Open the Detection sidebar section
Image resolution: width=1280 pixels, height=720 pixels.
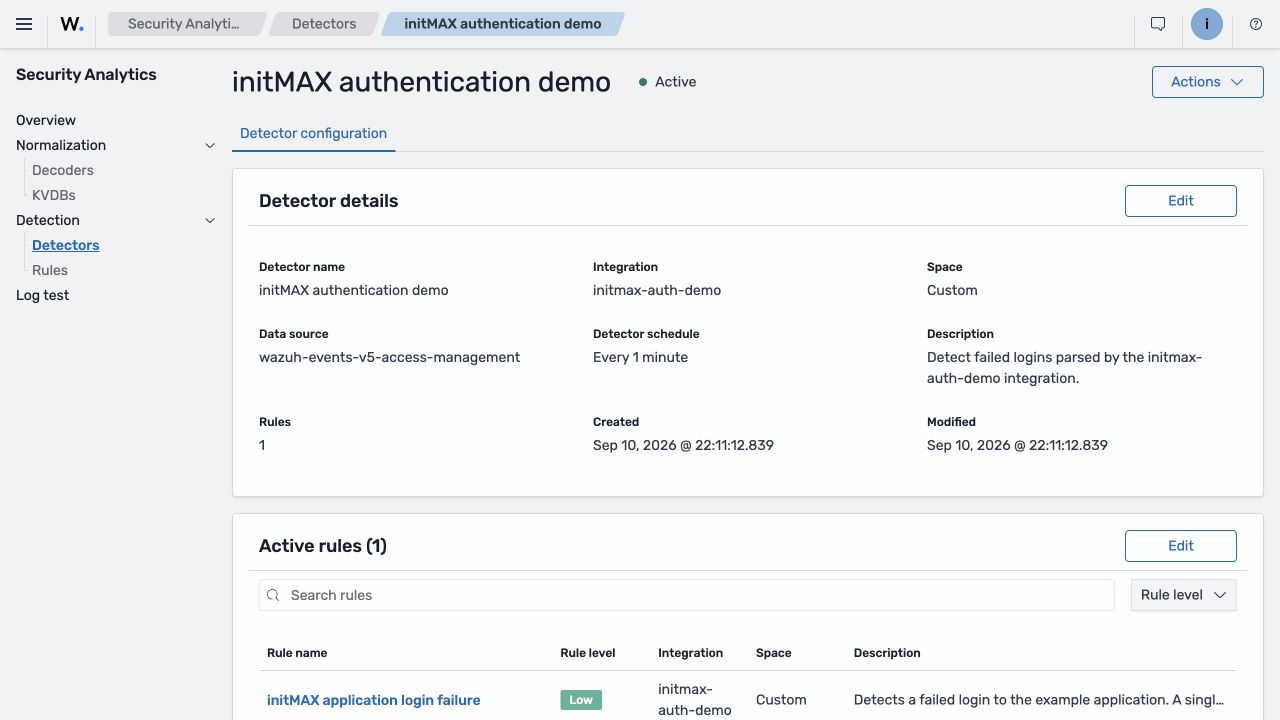[48, 220]
